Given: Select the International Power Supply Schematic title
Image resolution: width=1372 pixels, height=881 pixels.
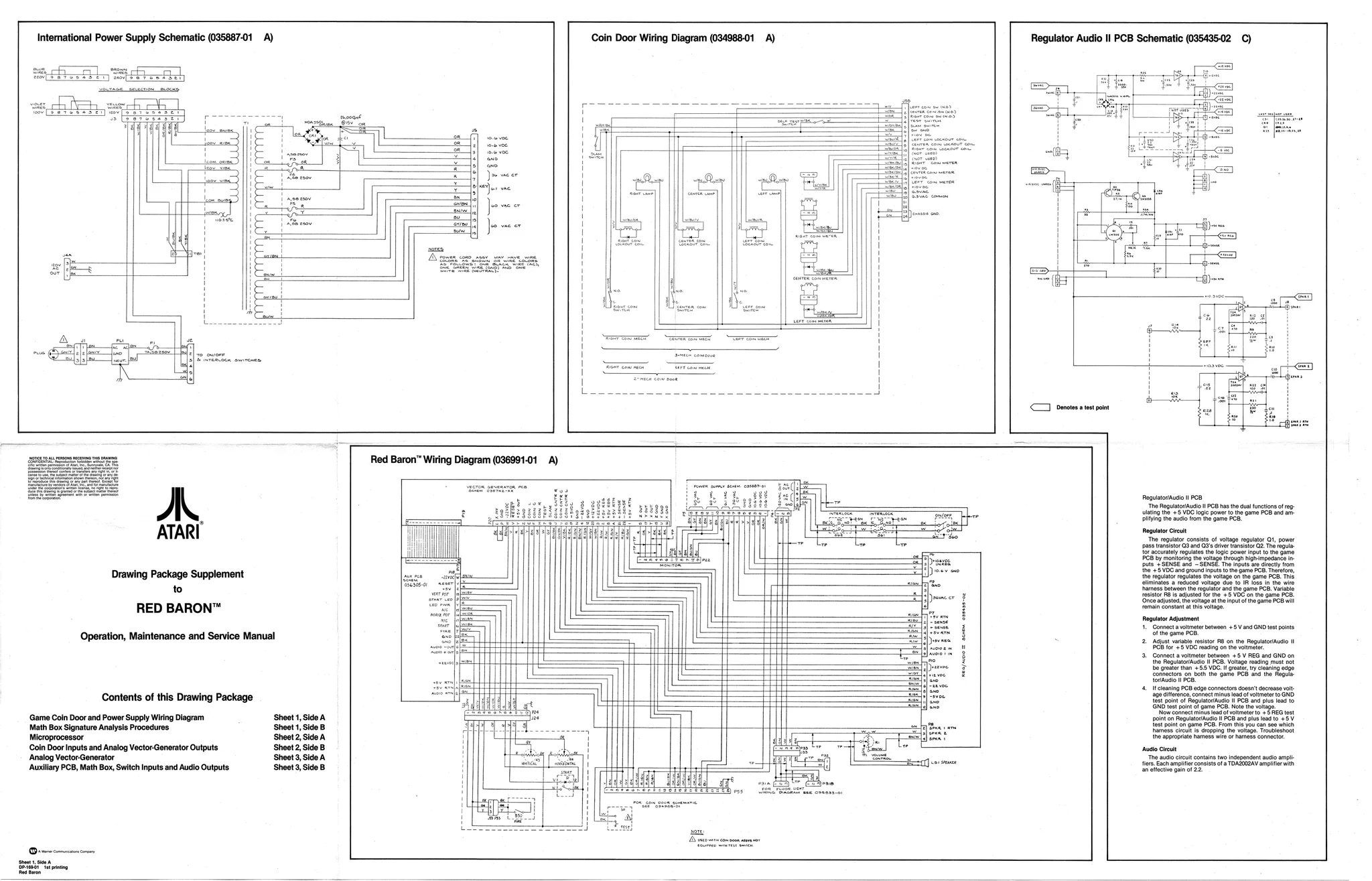Looking at the screenshot, I should point(155,38).
